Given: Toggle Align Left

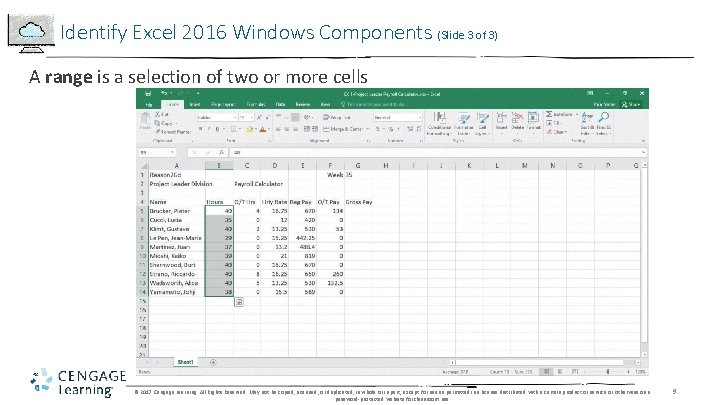Looking at the screenshot, I should pos(278,129).
